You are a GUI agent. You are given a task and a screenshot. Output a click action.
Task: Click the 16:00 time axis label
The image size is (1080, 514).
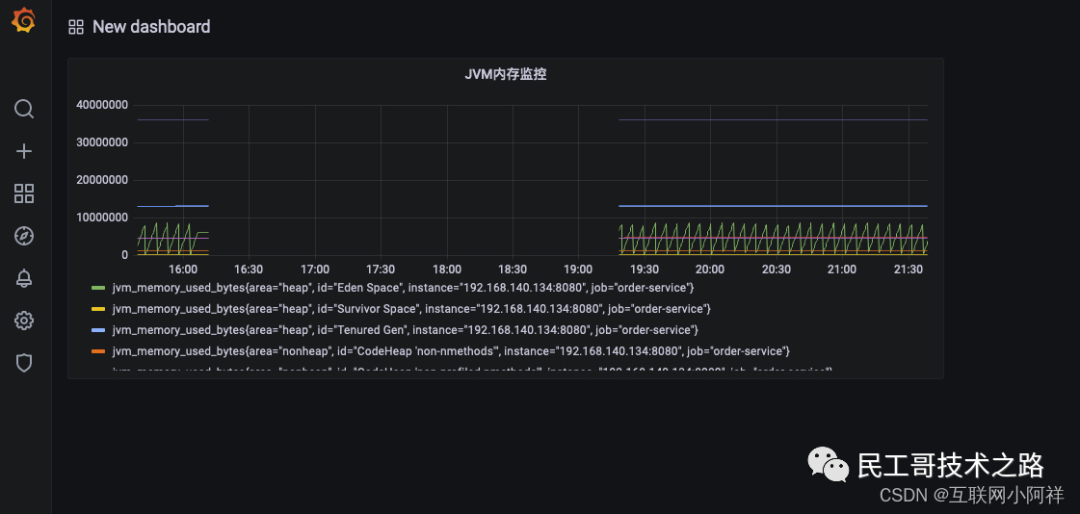coord(183,269)
